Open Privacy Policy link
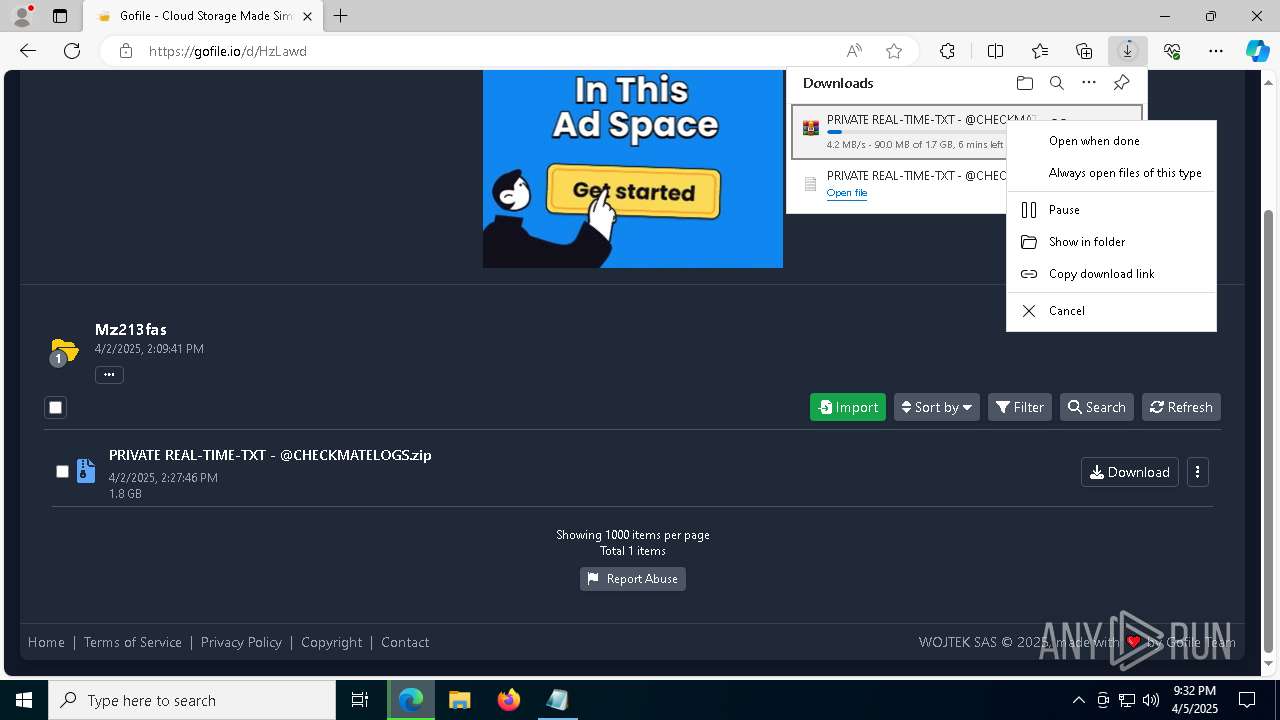This screenshot has width=1280, height=720. (x=241, y=642)
